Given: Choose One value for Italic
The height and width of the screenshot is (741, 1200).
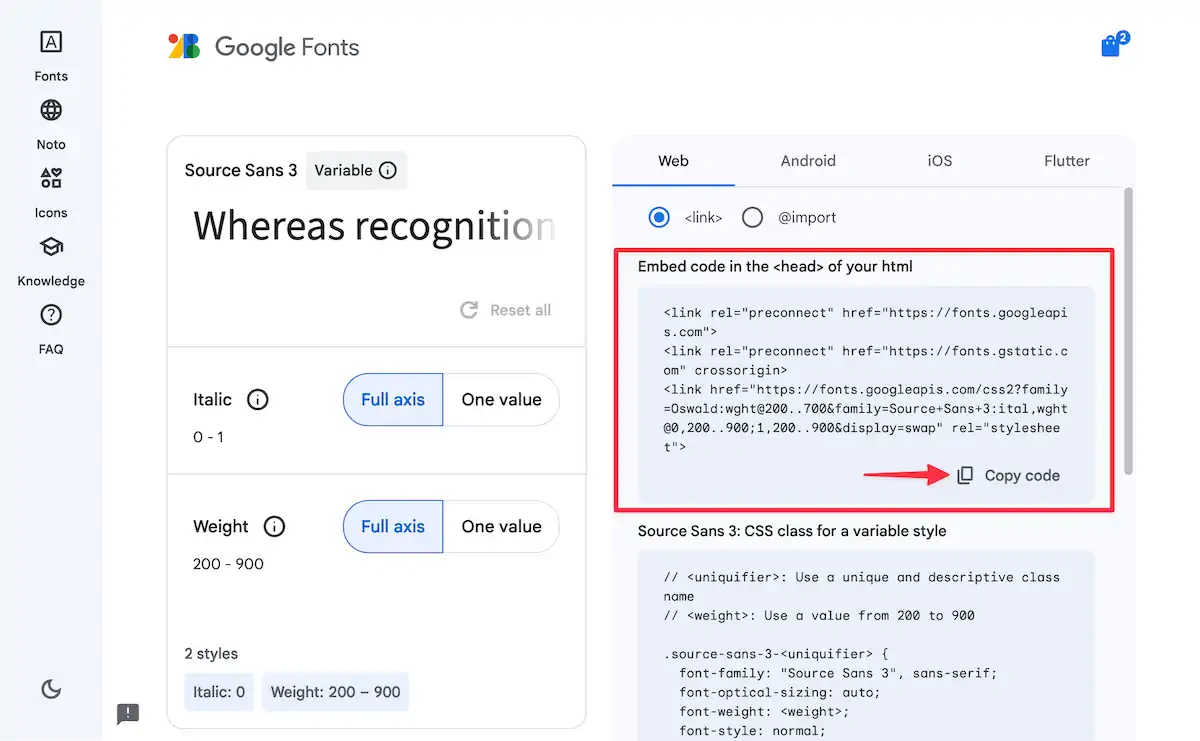Looking at the screenshot, I should click(x=501, y=400).
